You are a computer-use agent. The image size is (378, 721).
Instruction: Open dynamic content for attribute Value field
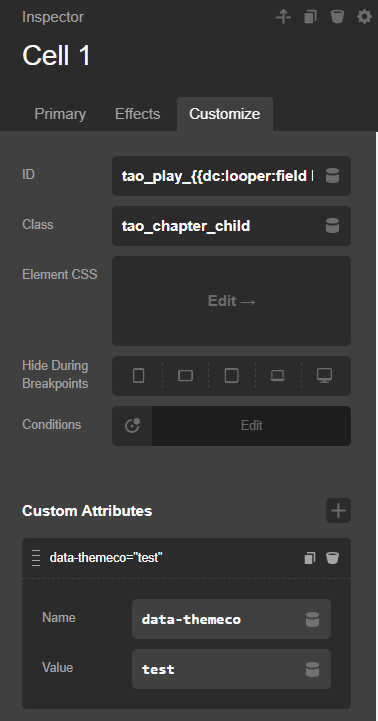(312, 669)
